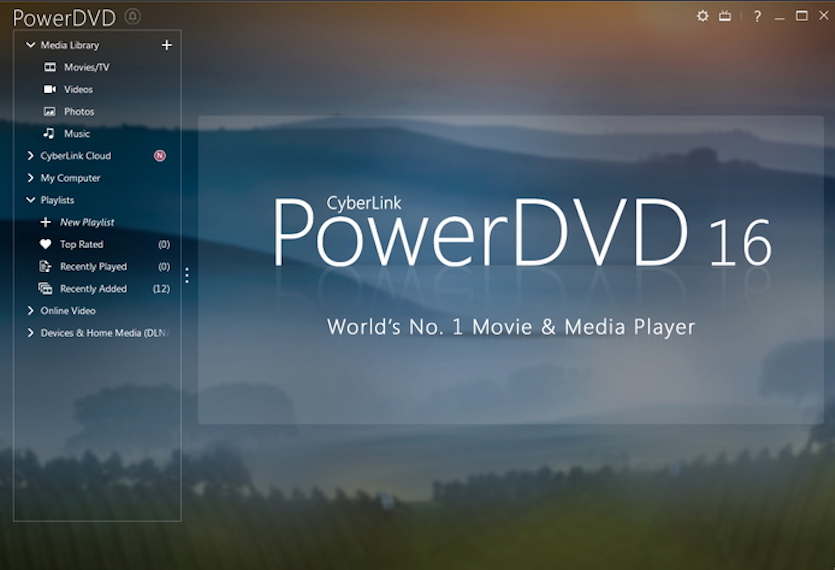Expand the Online Video section
The image size is (835, 570).
[x=30, y=311]
